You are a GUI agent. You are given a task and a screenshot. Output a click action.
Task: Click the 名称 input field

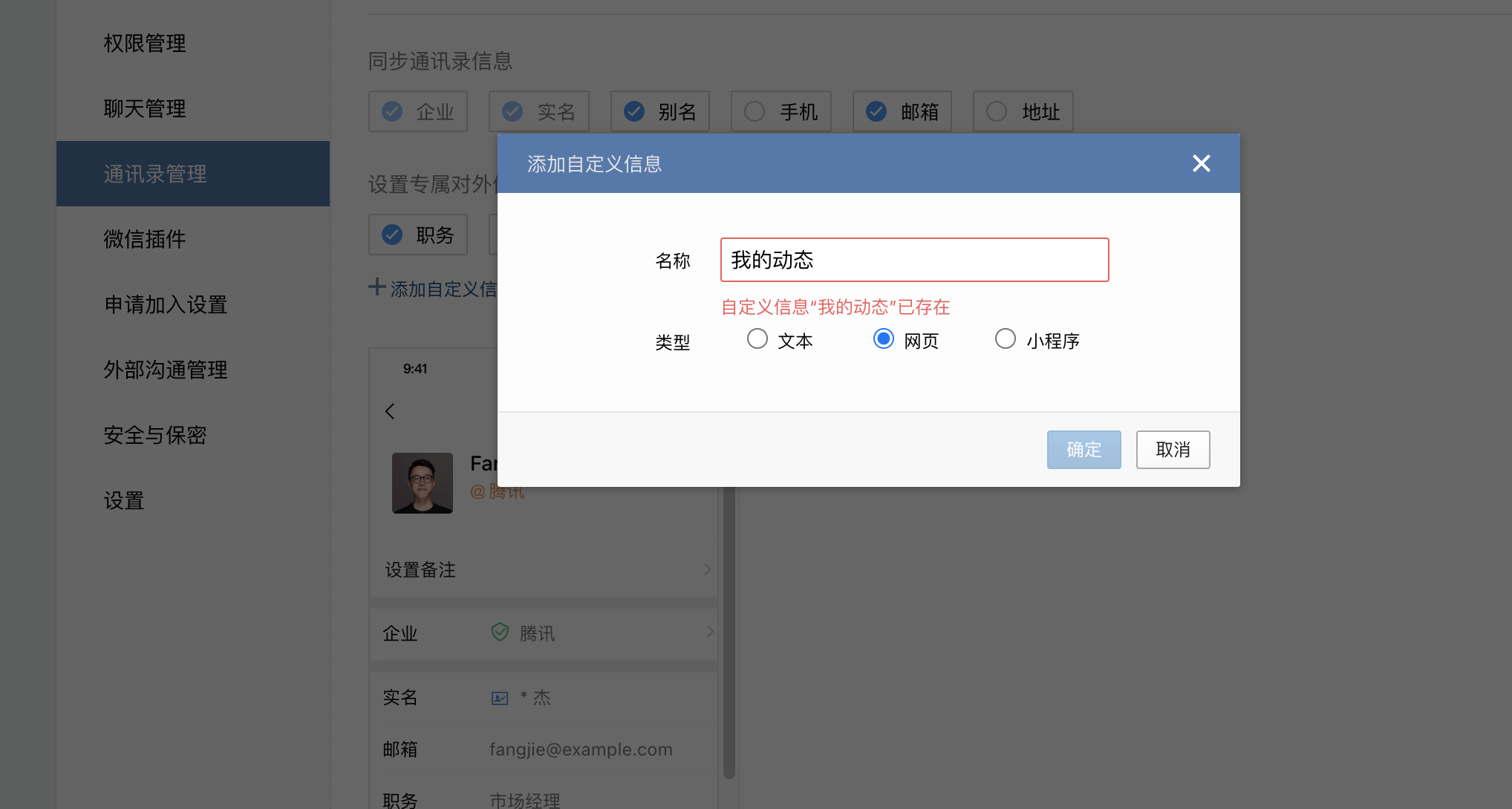click(x=914, y=260)
